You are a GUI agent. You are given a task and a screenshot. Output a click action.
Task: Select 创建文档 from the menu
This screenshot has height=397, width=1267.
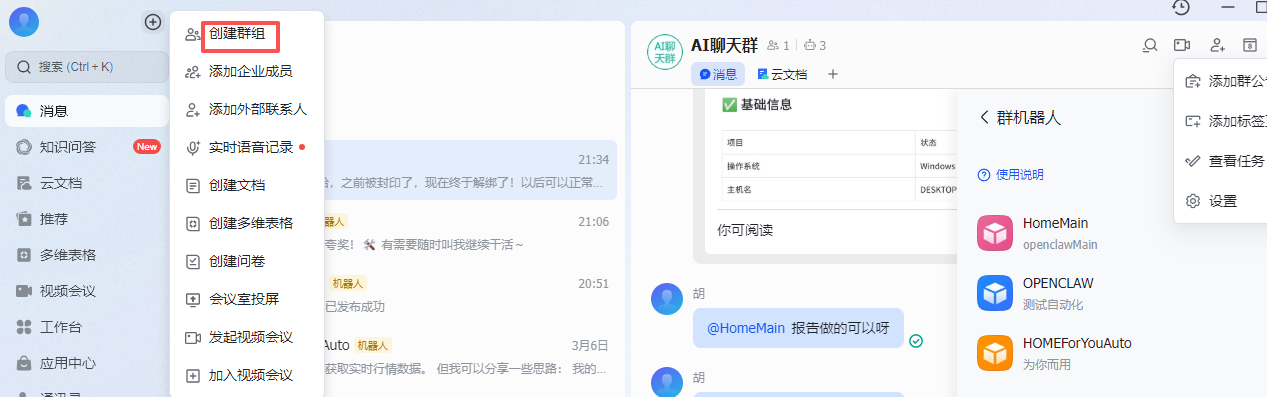coord(247,185)
